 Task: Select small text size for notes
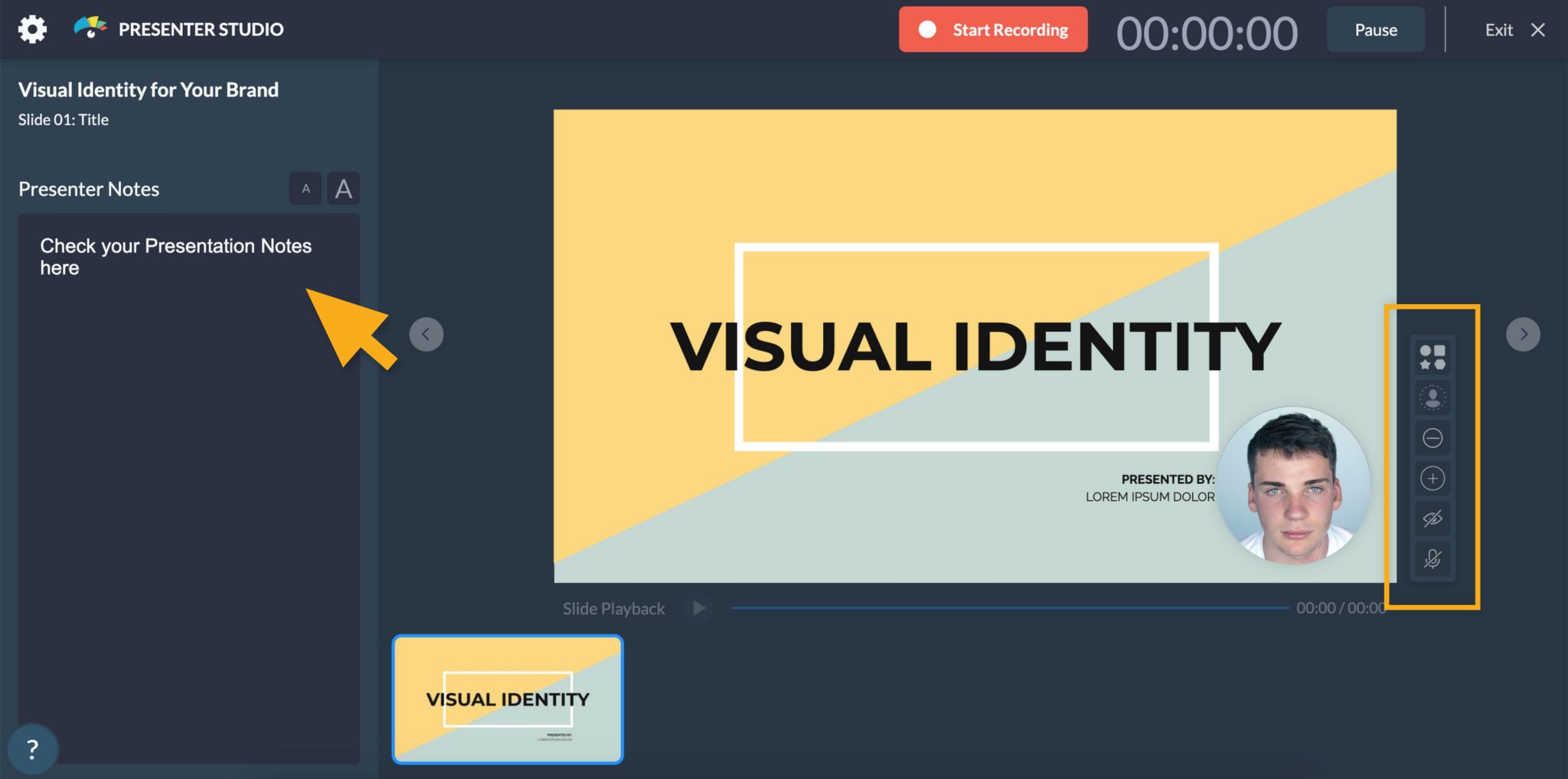click(x=305, y=188)
